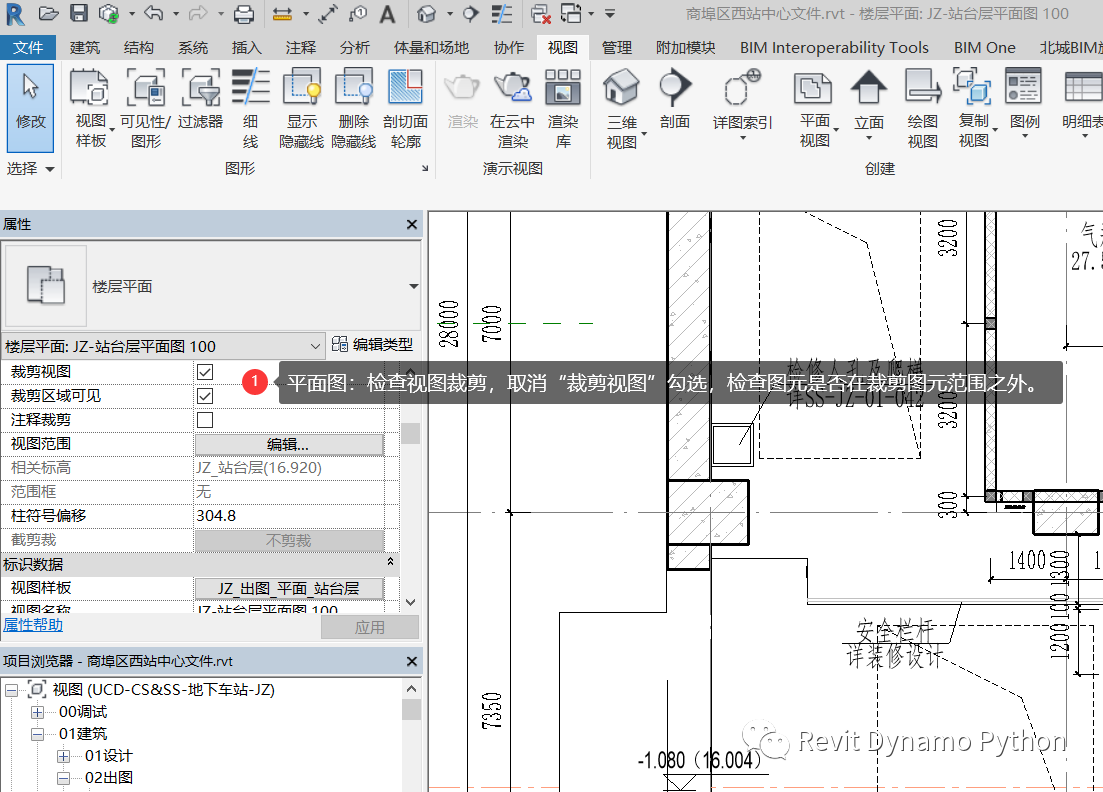This screenshot has height=792, width=1103.
Task: Switch to the 建筑 ribbon tab
Action: [85, 47]
